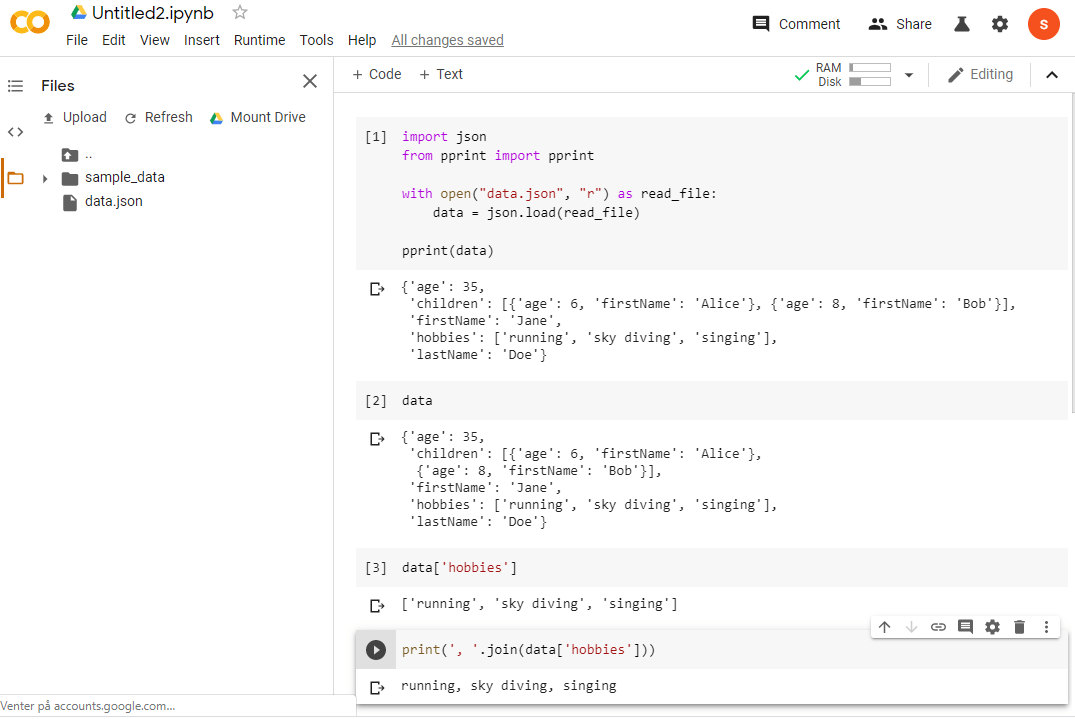
Task: Move the selected cell up
Action: (884, 627)
